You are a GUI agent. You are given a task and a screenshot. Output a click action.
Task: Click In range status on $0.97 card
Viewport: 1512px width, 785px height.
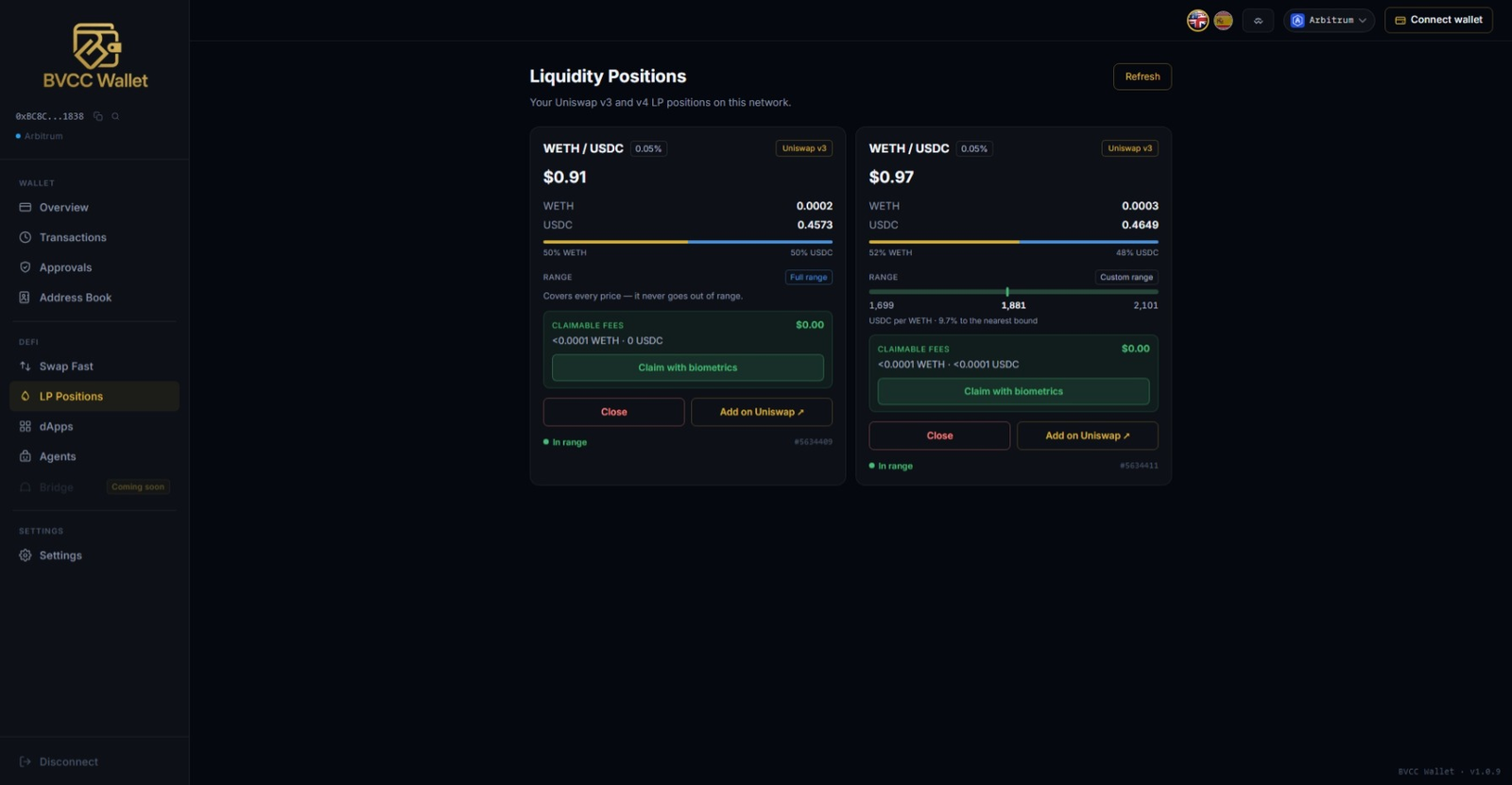[891, 466]
